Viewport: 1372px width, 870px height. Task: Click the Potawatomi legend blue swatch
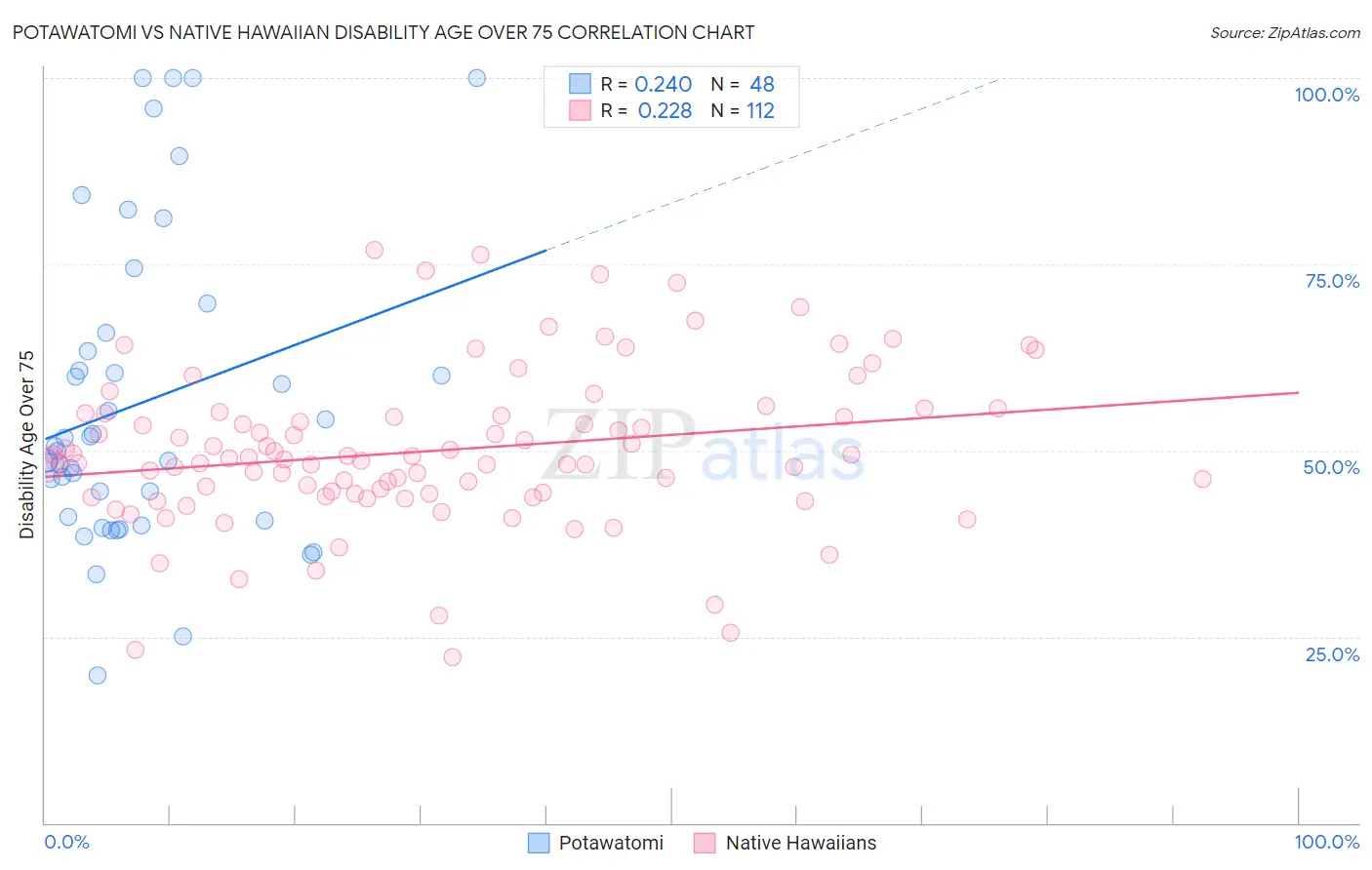click(x=539, y=843)
